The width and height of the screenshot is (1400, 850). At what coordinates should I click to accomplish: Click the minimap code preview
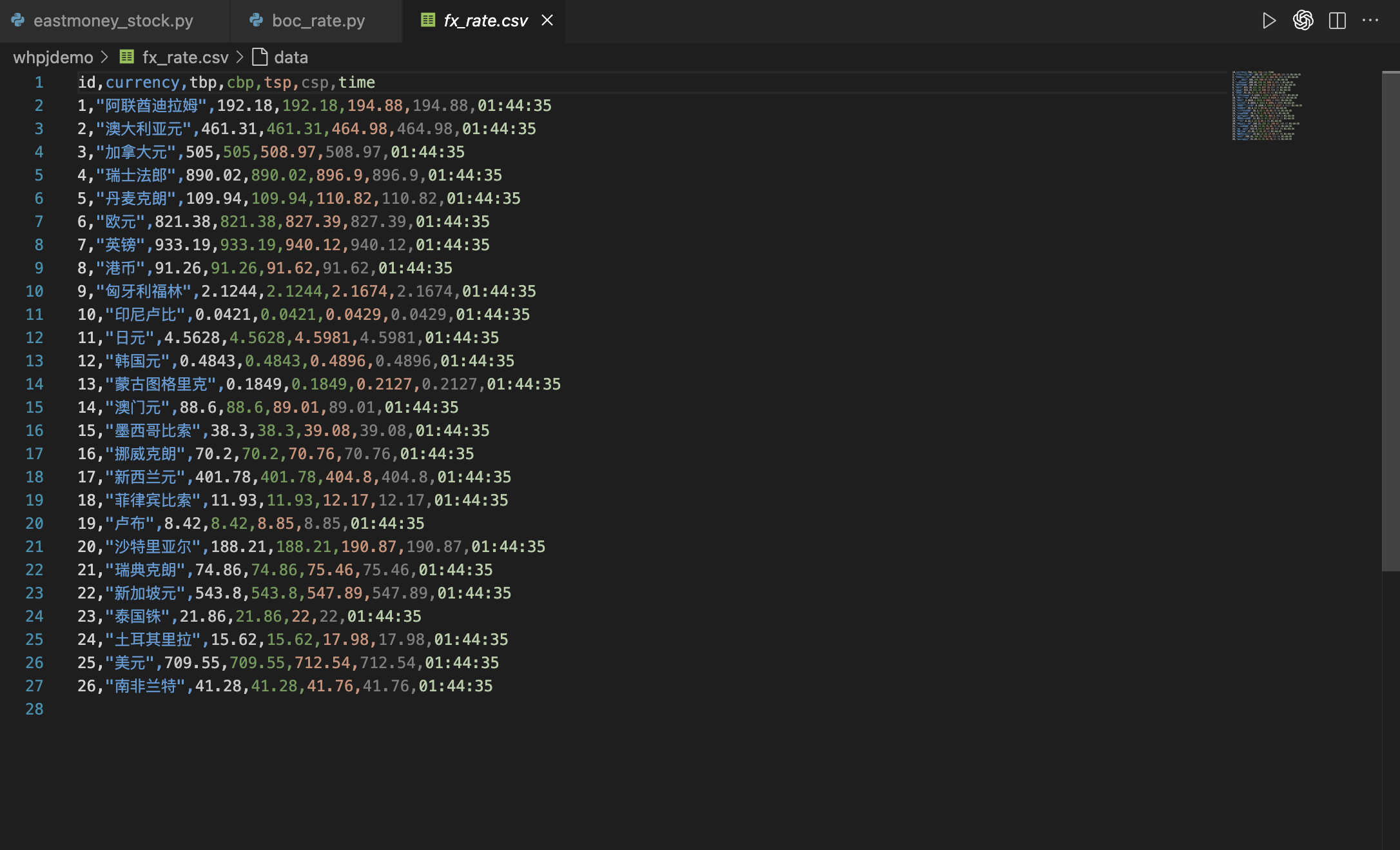(1266, 106)
